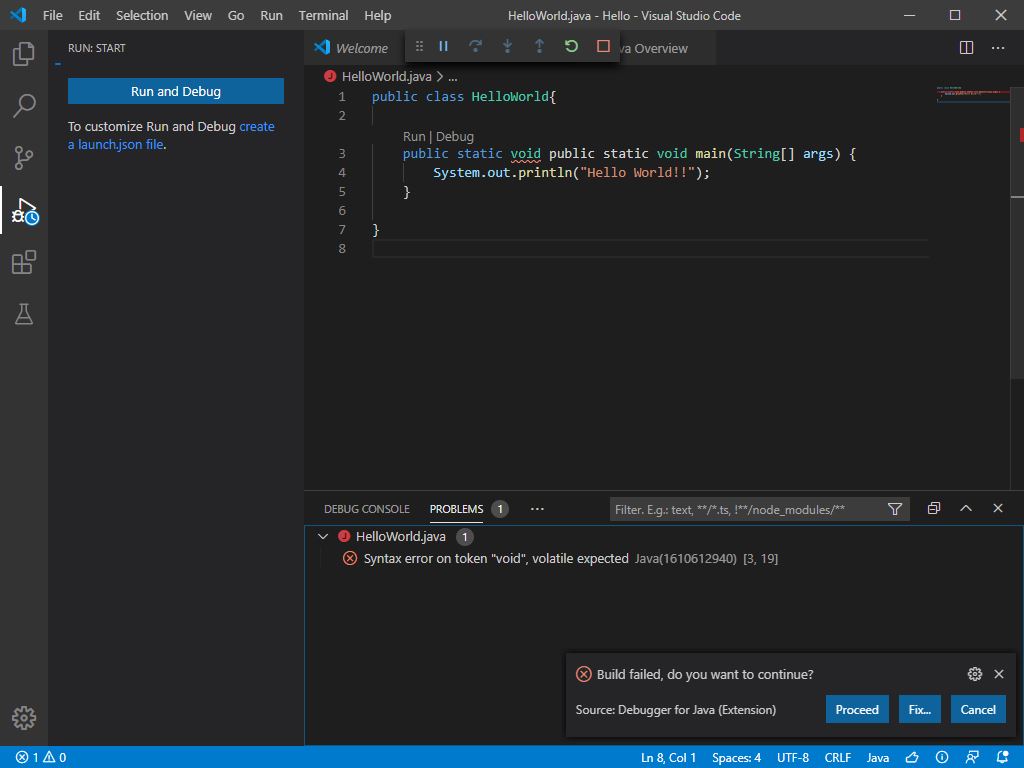Click Step Over in debug toolbar

(475, 46)
